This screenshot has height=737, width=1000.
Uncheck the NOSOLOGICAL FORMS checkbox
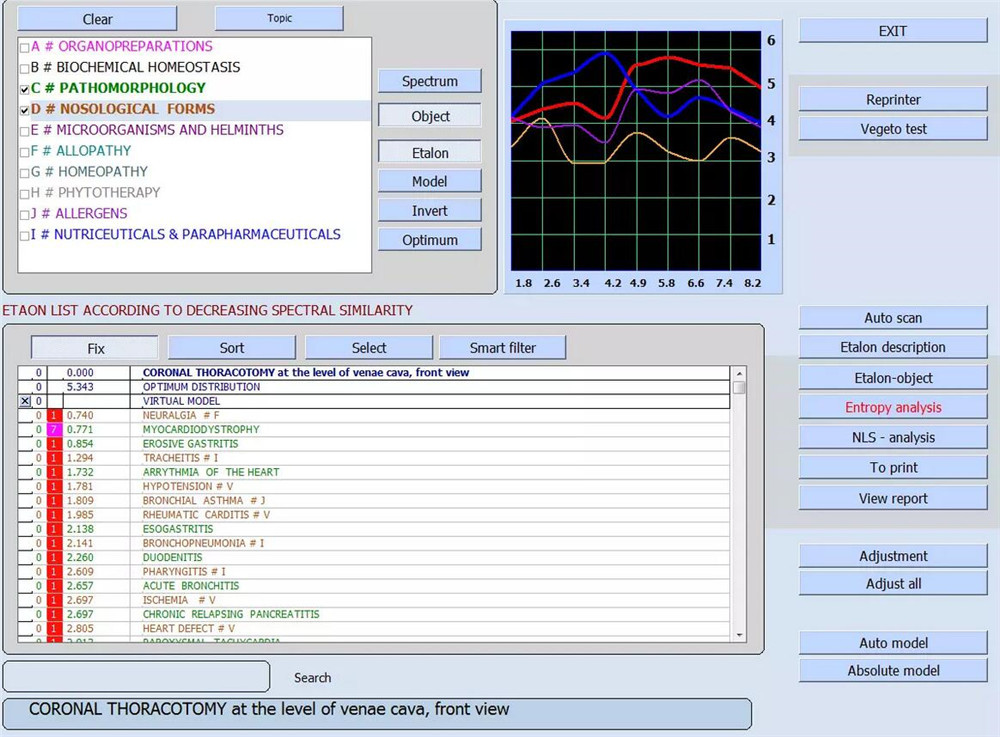point(25,110)
